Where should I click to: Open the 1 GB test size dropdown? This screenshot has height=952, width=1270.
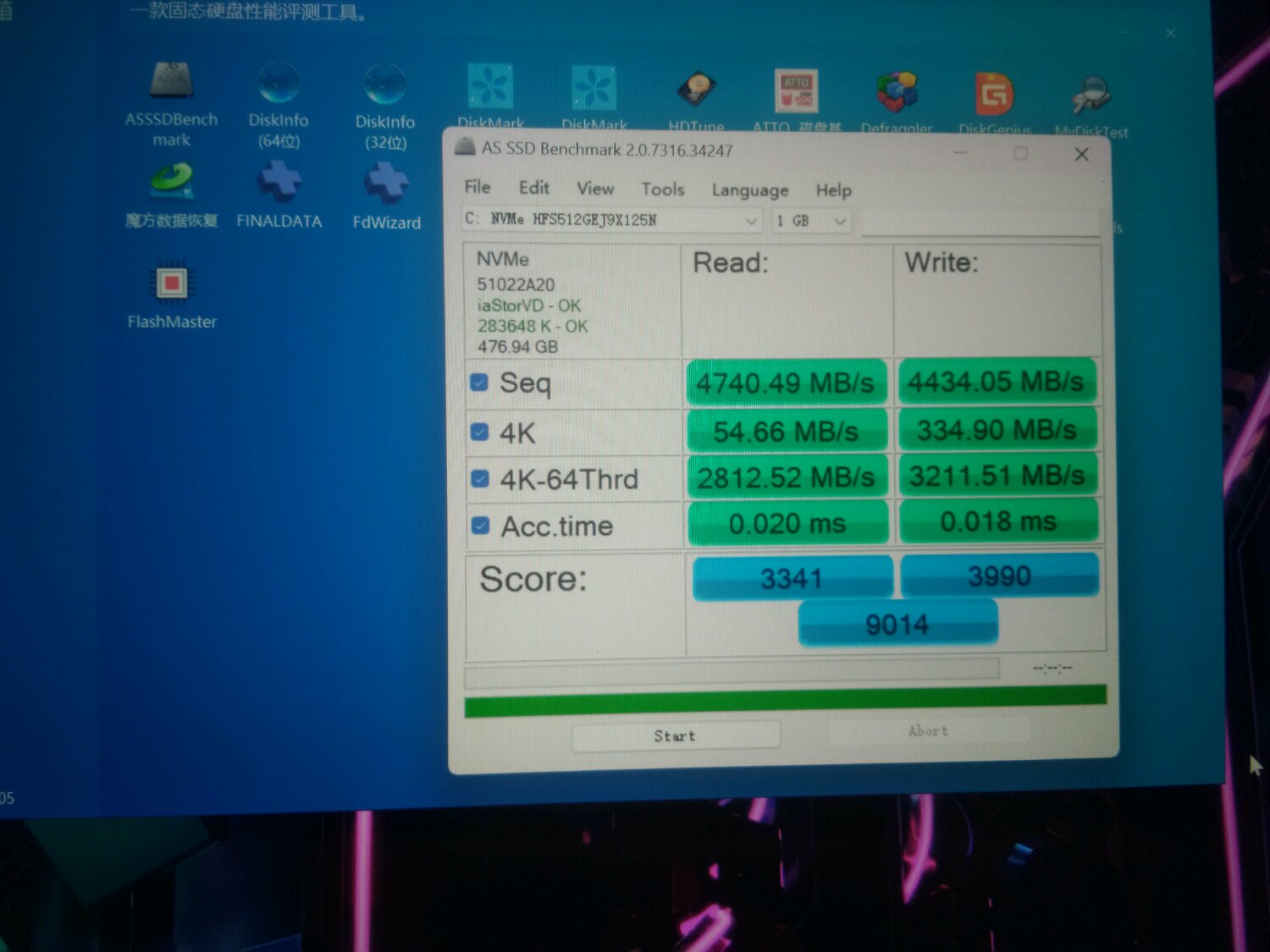pos(811,221)
